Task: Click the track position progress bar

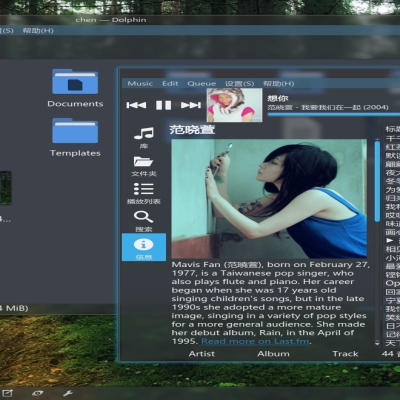Action: [334, 114]
